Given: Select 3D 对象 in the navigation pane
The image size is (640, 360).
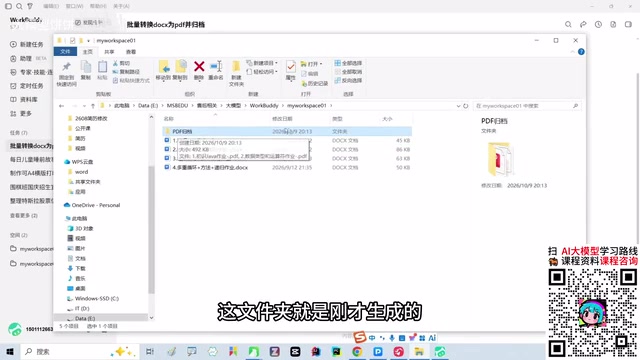Looking at the screenshot, I should click(x=80, y=228).
